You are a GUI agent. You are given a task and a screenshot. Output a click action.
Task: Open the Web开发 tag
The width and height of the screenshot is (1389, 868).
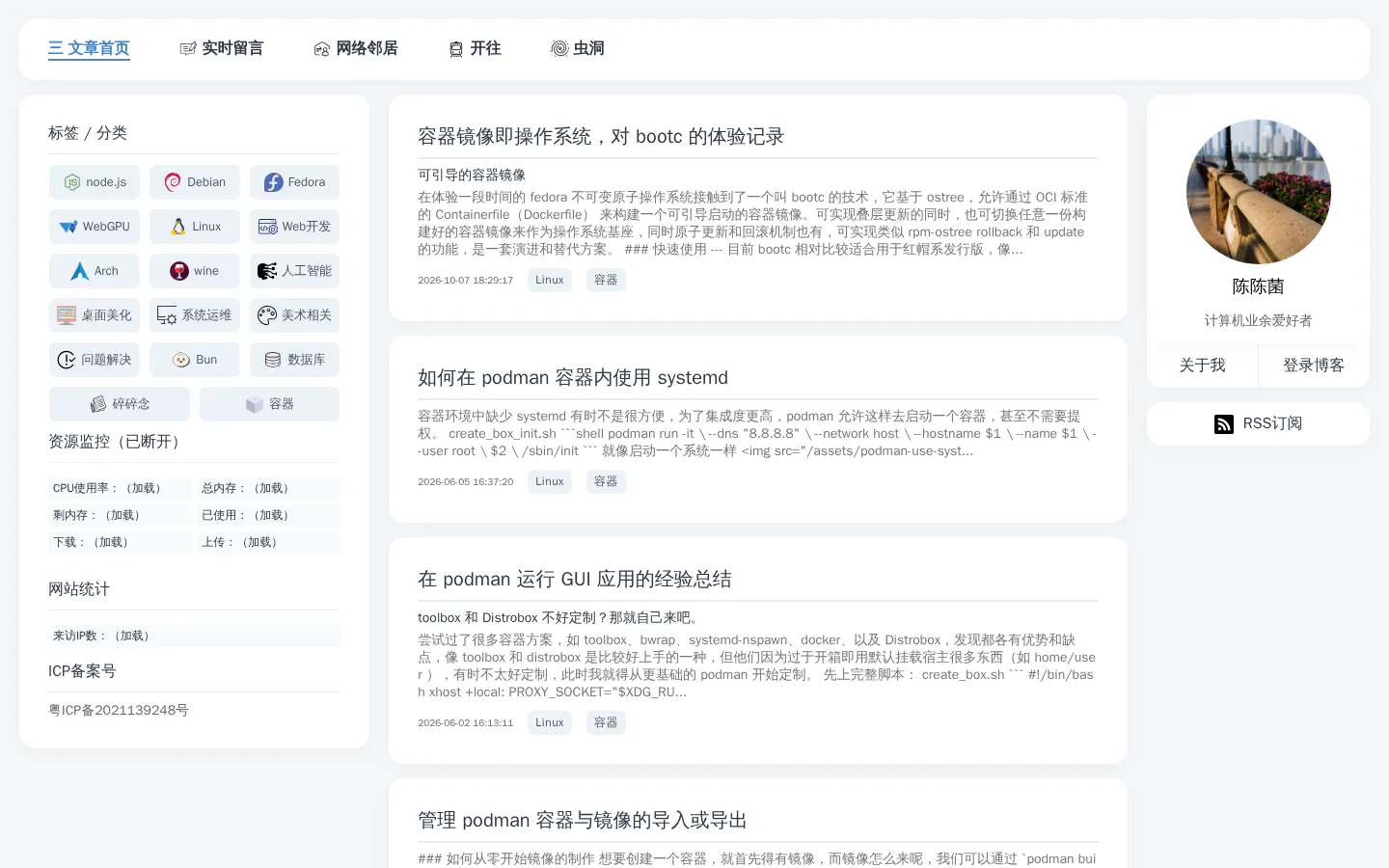click(x=295, y=227)
